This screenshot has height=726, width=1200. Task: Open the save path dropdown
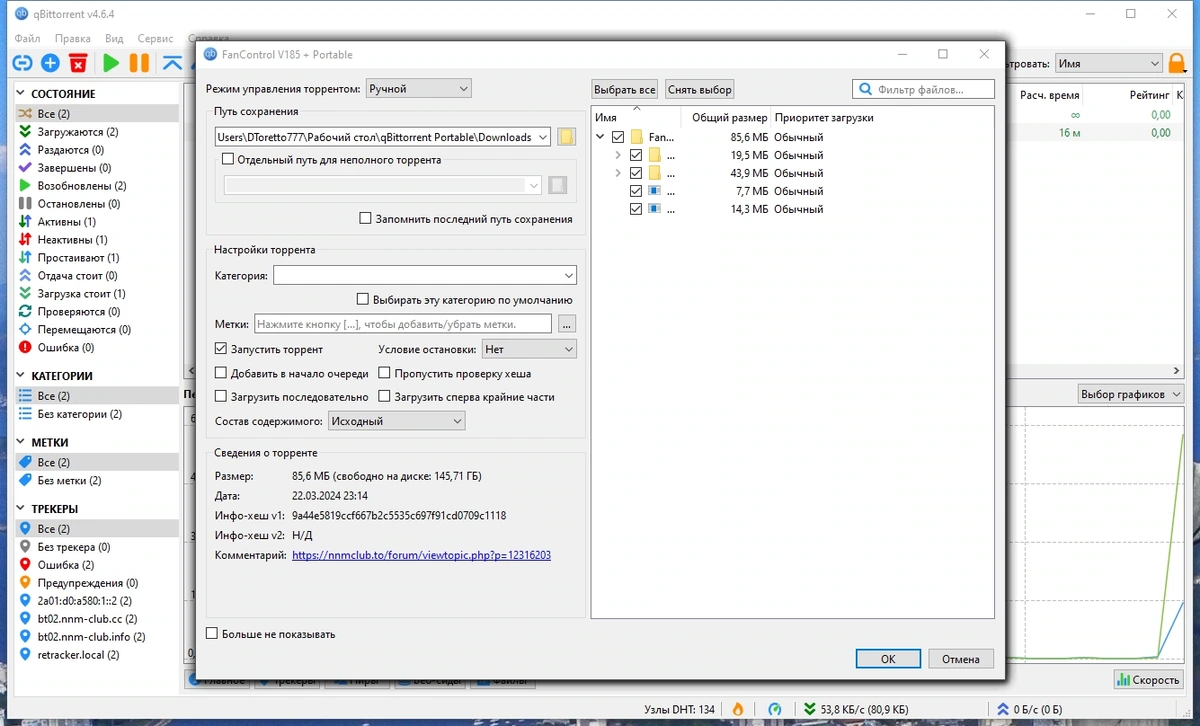click(542, 137)
